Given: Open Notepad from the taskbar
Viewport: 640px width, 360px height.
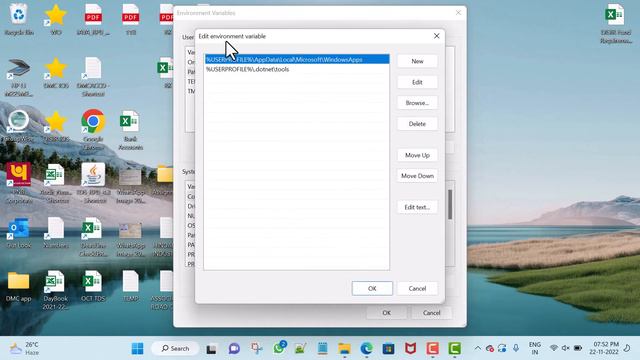Looking at the screenshot, I should coord(322,349).
